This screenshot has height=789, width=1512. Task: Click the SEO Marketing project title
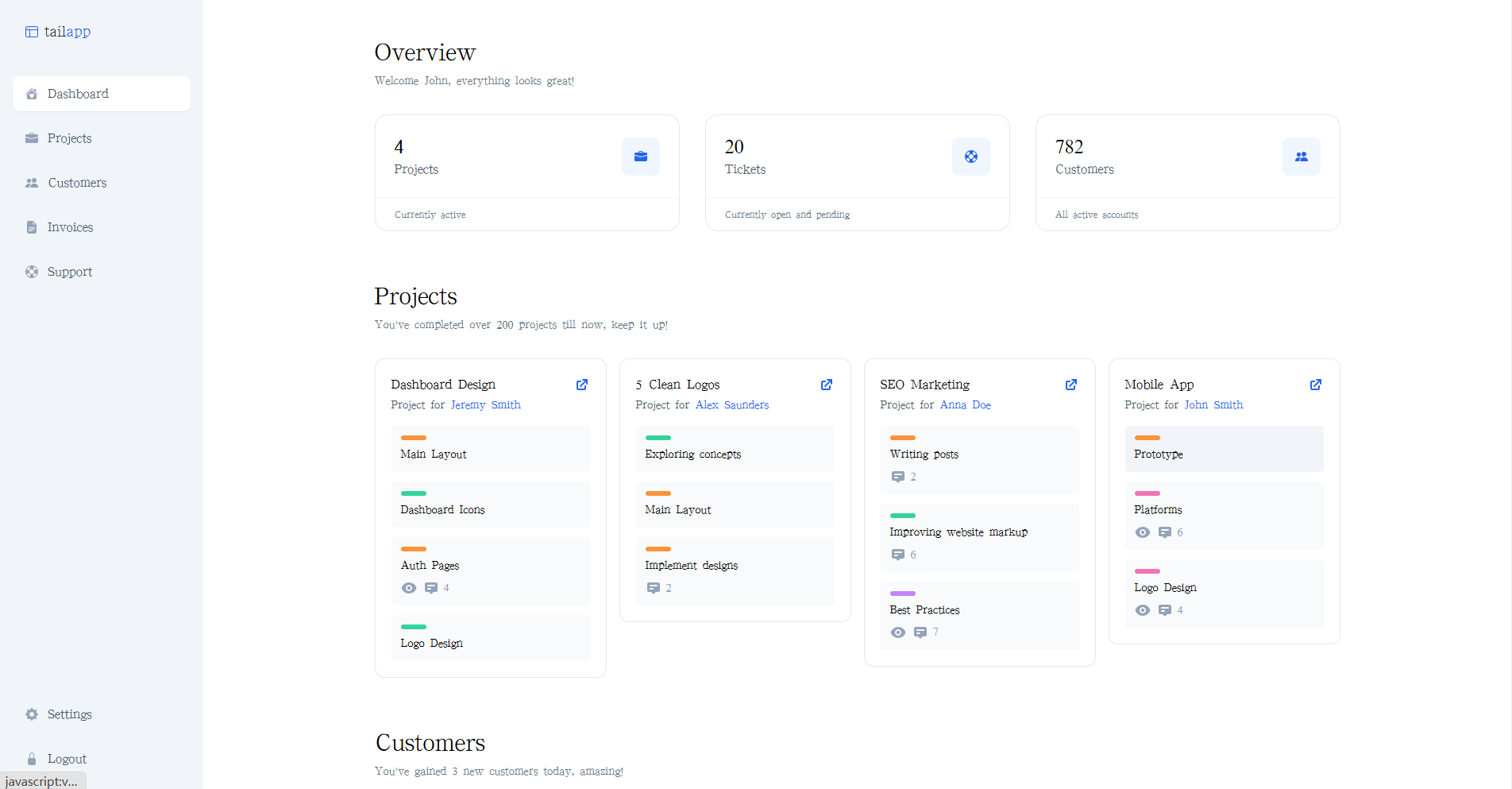pos(924,385)
